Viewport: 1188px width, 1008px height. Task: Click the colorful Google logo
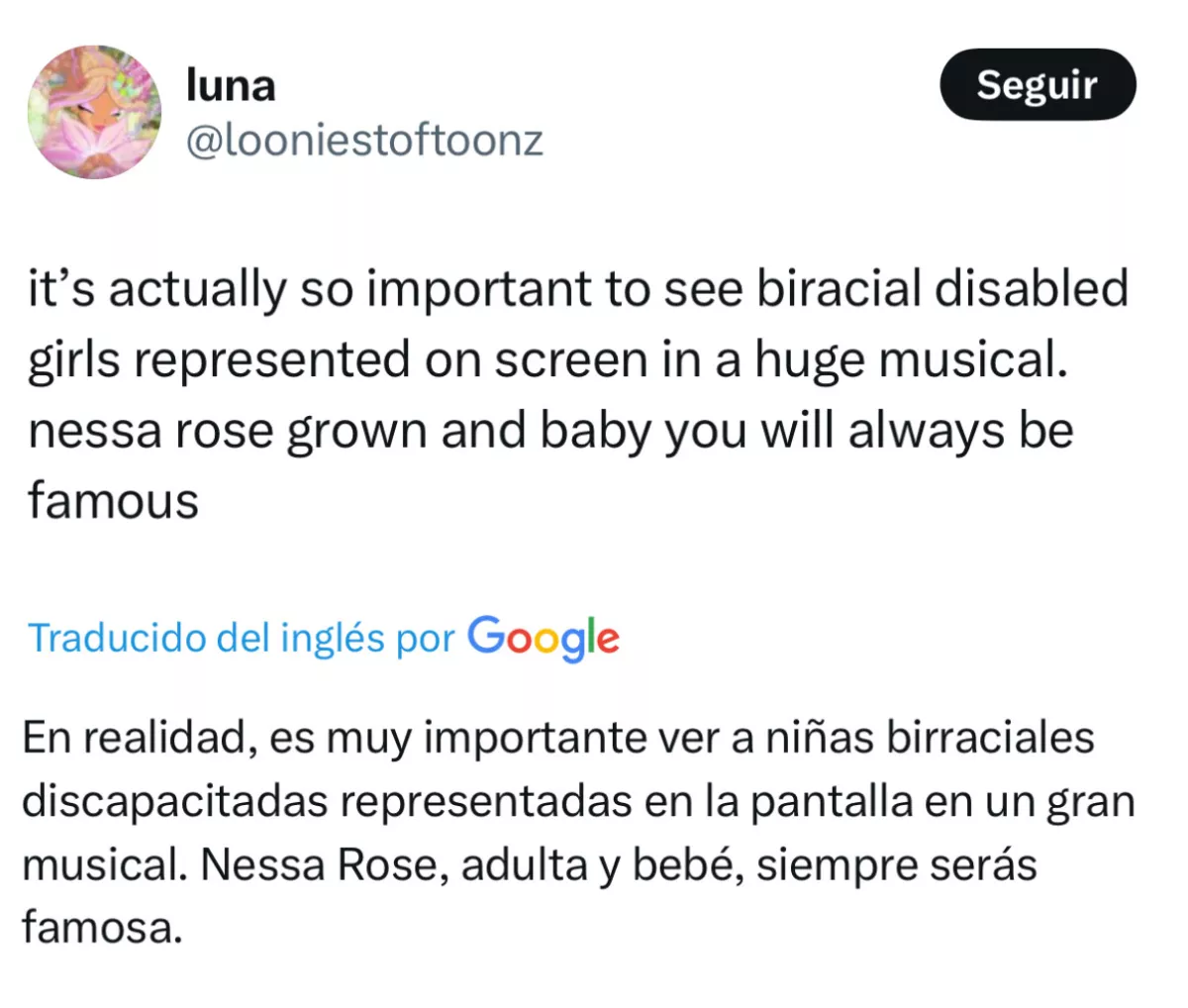(x=544, y=638)
